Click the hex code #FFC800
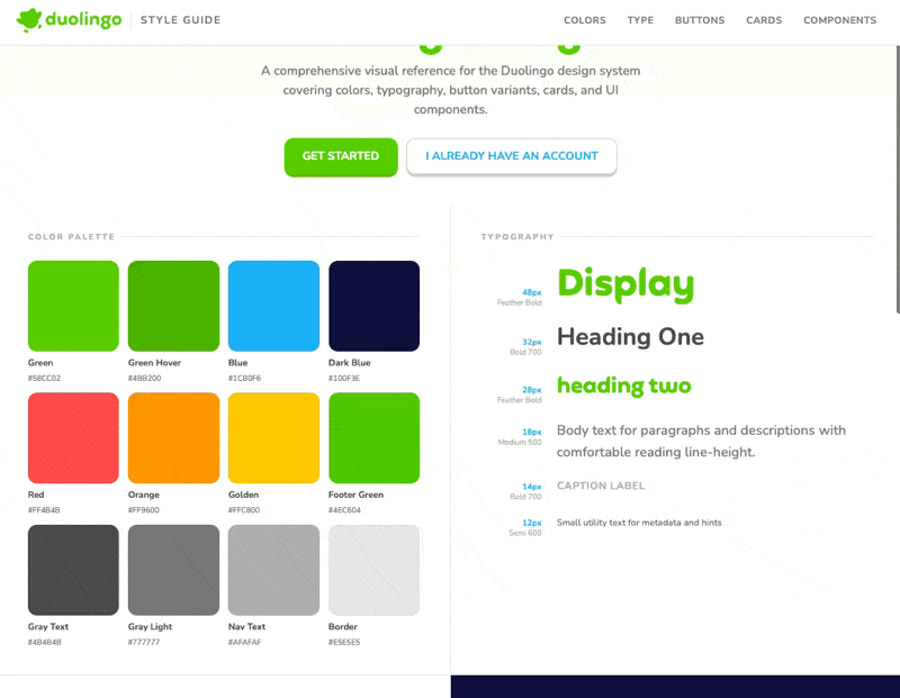900x698 pixels. click(245, 510)
